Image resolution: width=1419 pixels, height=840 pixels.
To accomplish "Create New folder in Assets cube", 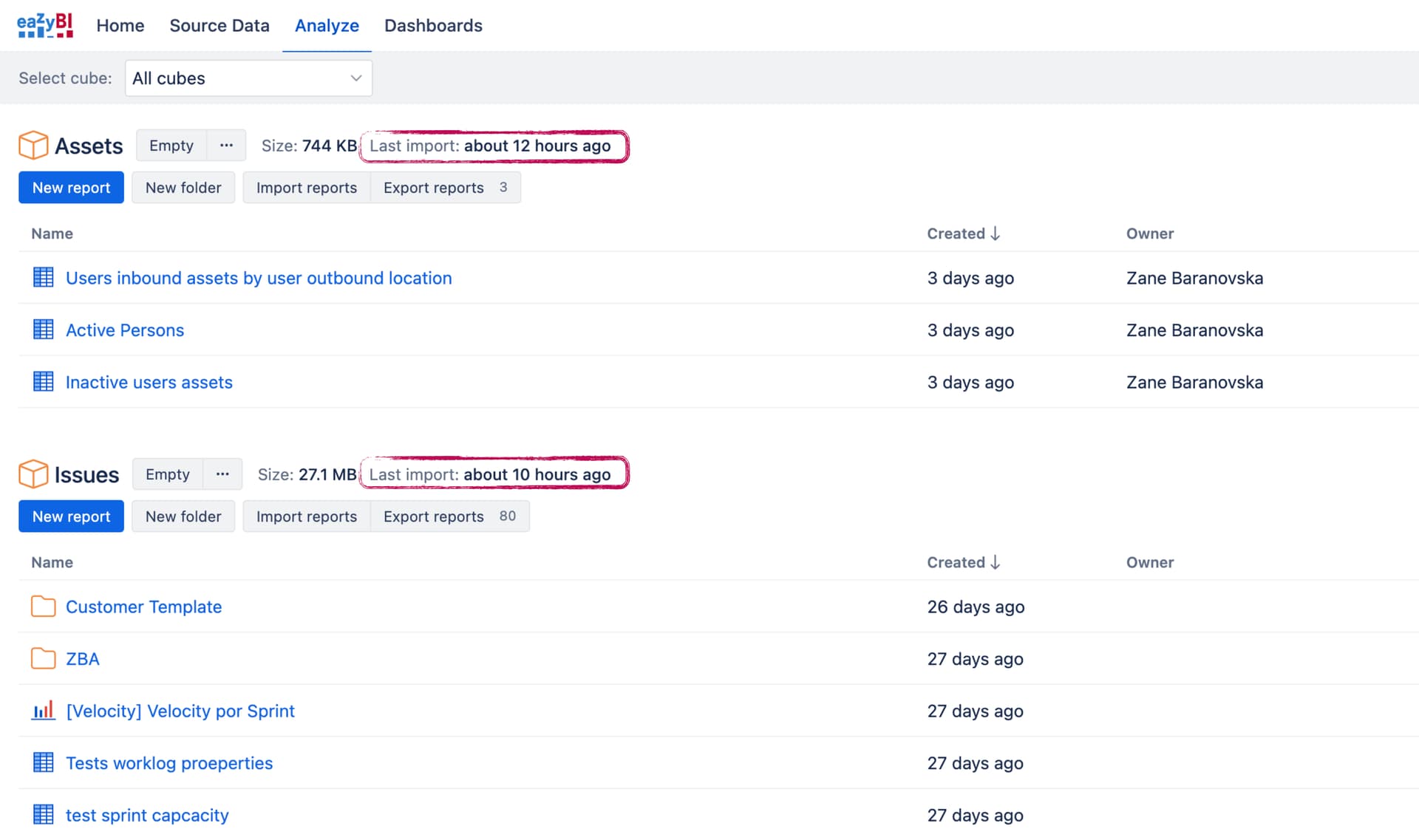I will [183, 188].
